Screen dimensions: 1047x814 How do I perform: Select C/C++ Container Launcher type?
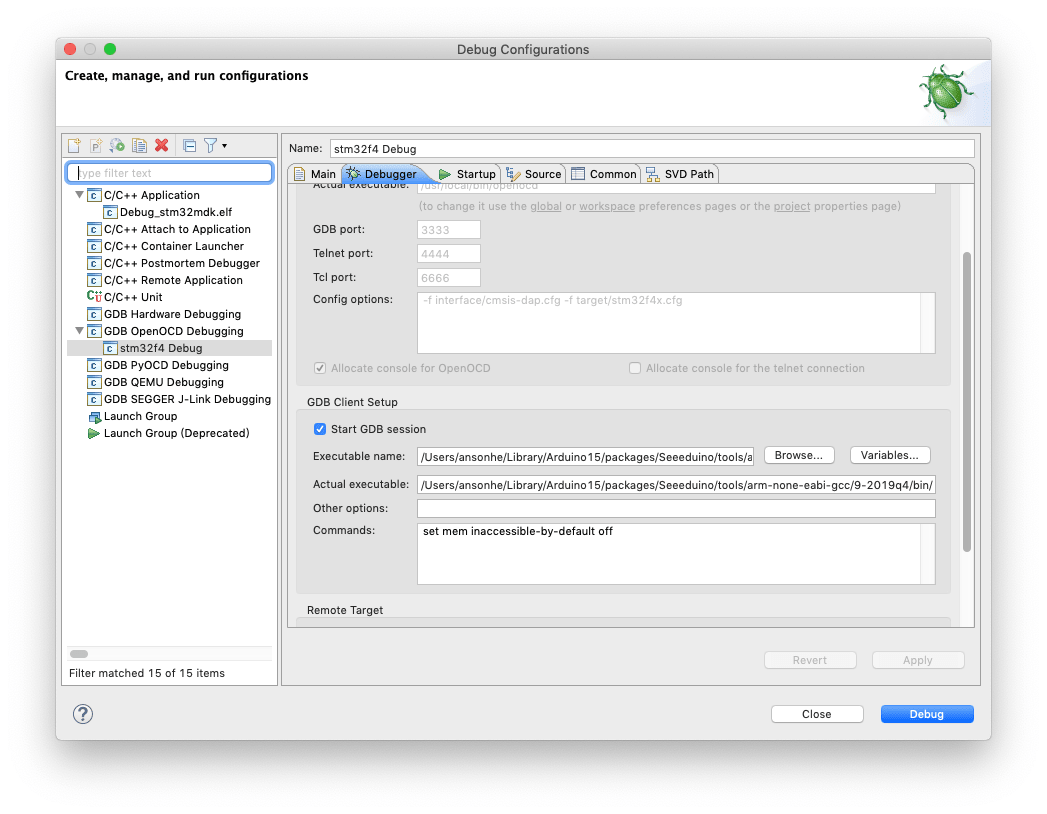166,246
